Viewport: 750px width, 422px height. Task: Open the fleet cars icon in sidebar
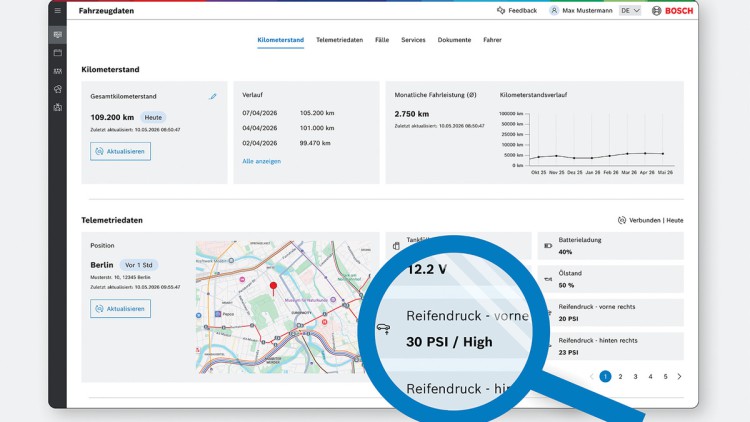pyautogui.click(x=58, y=71)
